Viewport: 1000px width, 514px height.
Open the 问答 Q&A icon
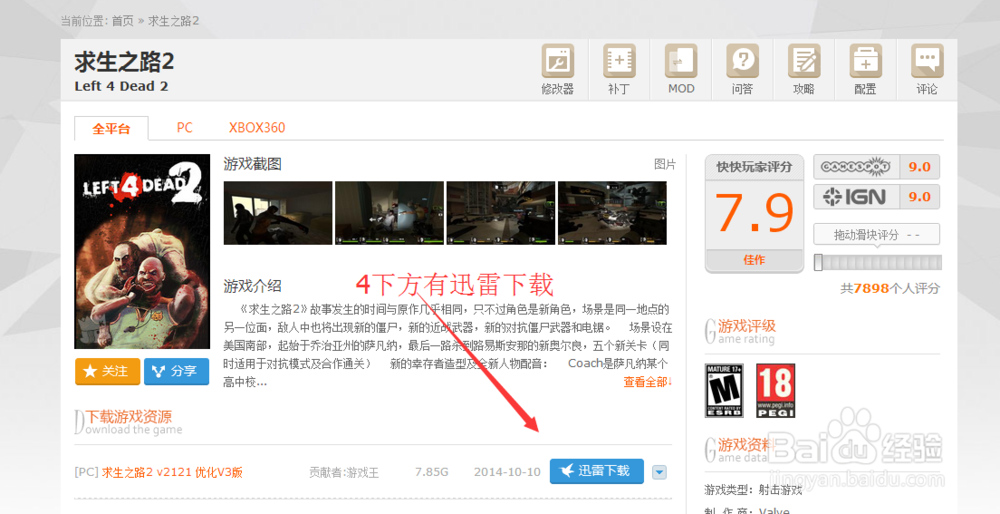[742, 69]
